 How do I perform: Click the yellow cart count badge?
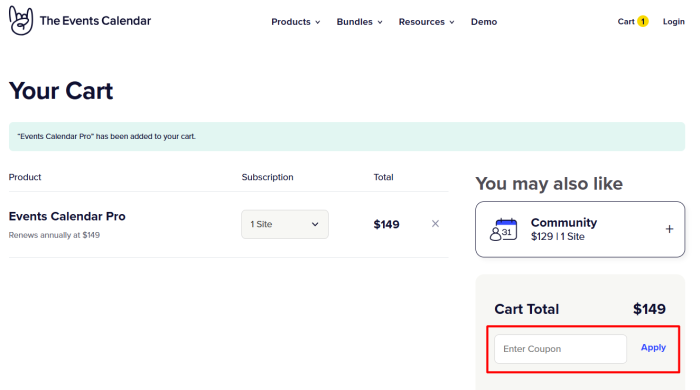[643, 21]
